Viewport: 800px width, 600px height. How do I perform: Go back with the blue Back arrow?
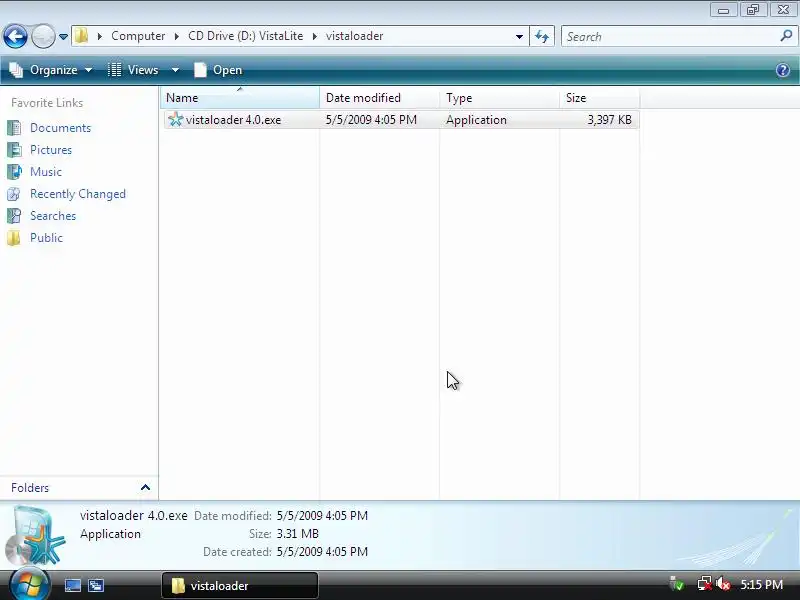coord(15,36)
